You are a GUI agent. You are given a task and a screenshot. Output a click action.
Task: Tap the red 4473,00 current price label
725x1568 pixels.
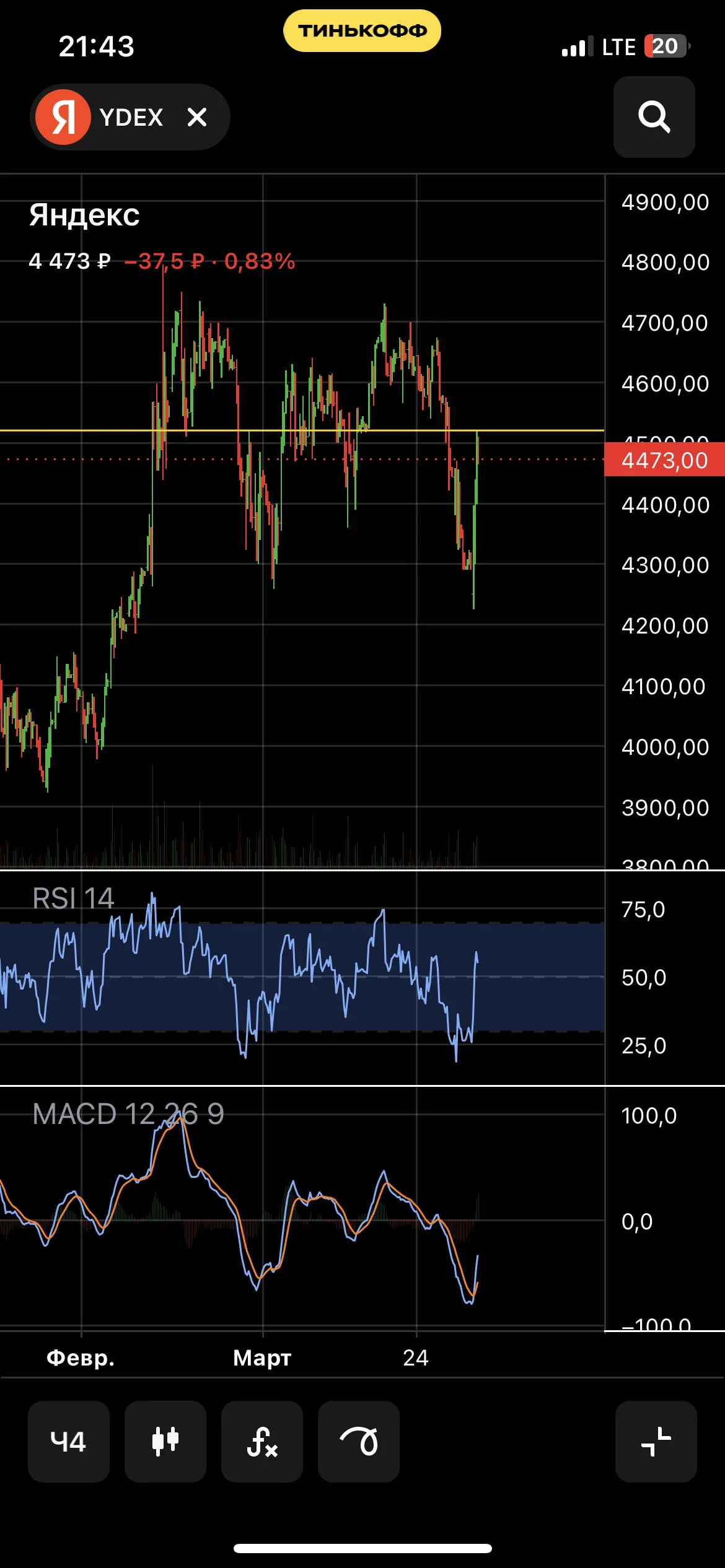click(664, 460)
